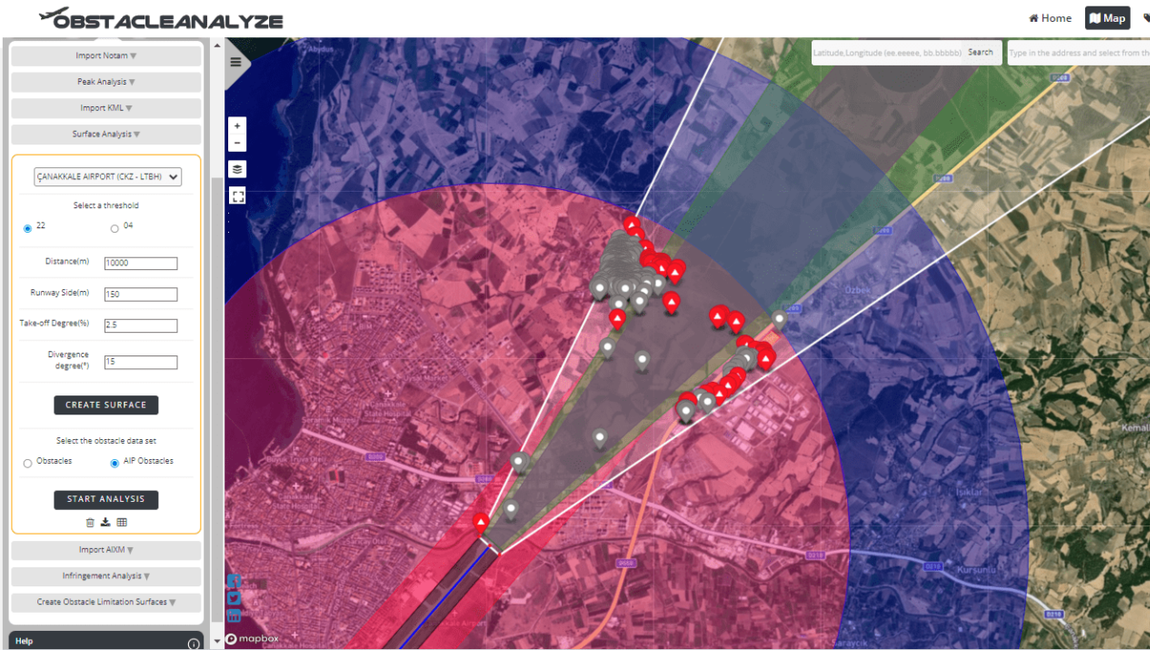The width and height of the screenshot is (1150, 650).
Task: Toggle the sidebar with the hamburger icon
Action: tap(236, 62)
